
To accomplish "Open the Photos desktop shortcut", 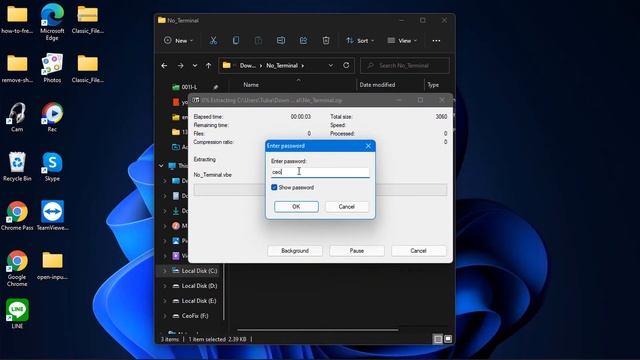I will [x=52, y=68].
